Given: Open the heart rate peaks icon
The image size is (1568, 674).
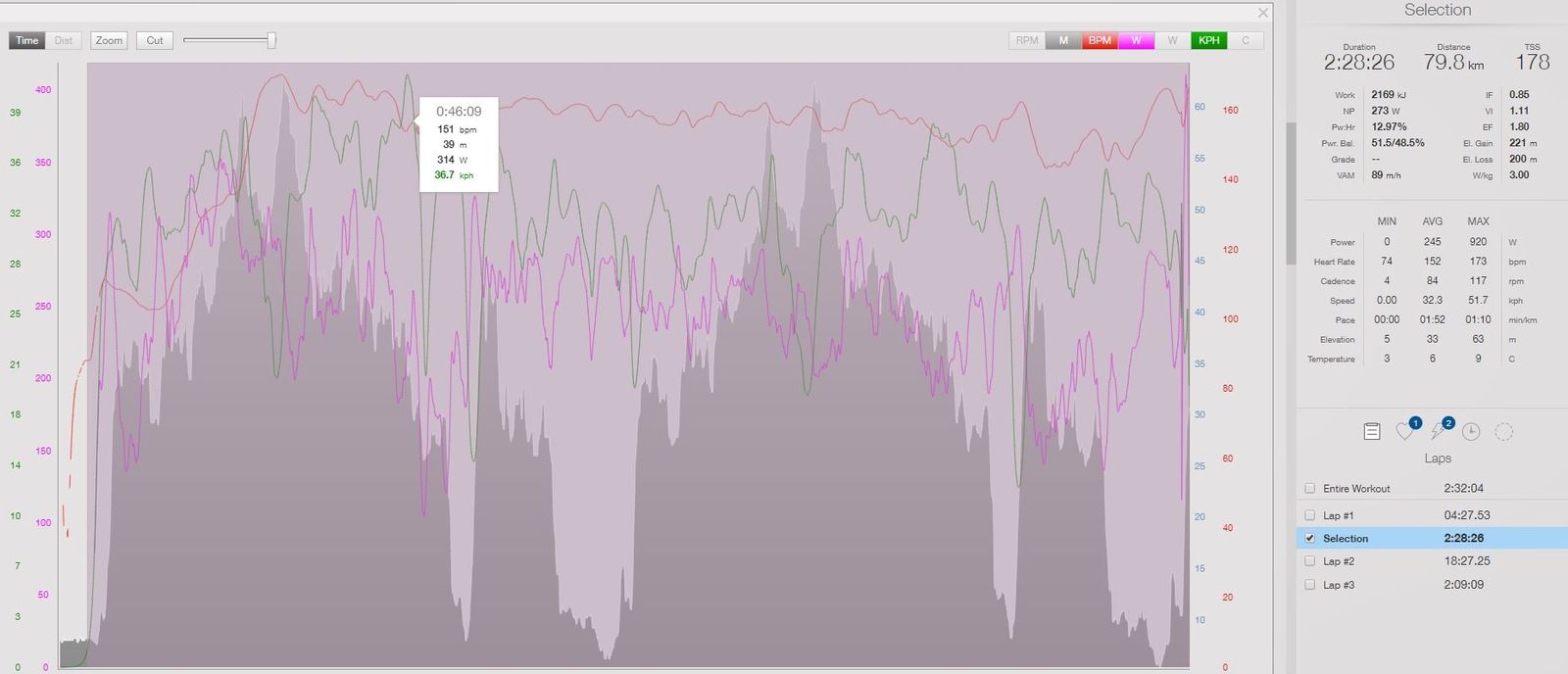Looking at the screenshot, I should pos(1405,431).
